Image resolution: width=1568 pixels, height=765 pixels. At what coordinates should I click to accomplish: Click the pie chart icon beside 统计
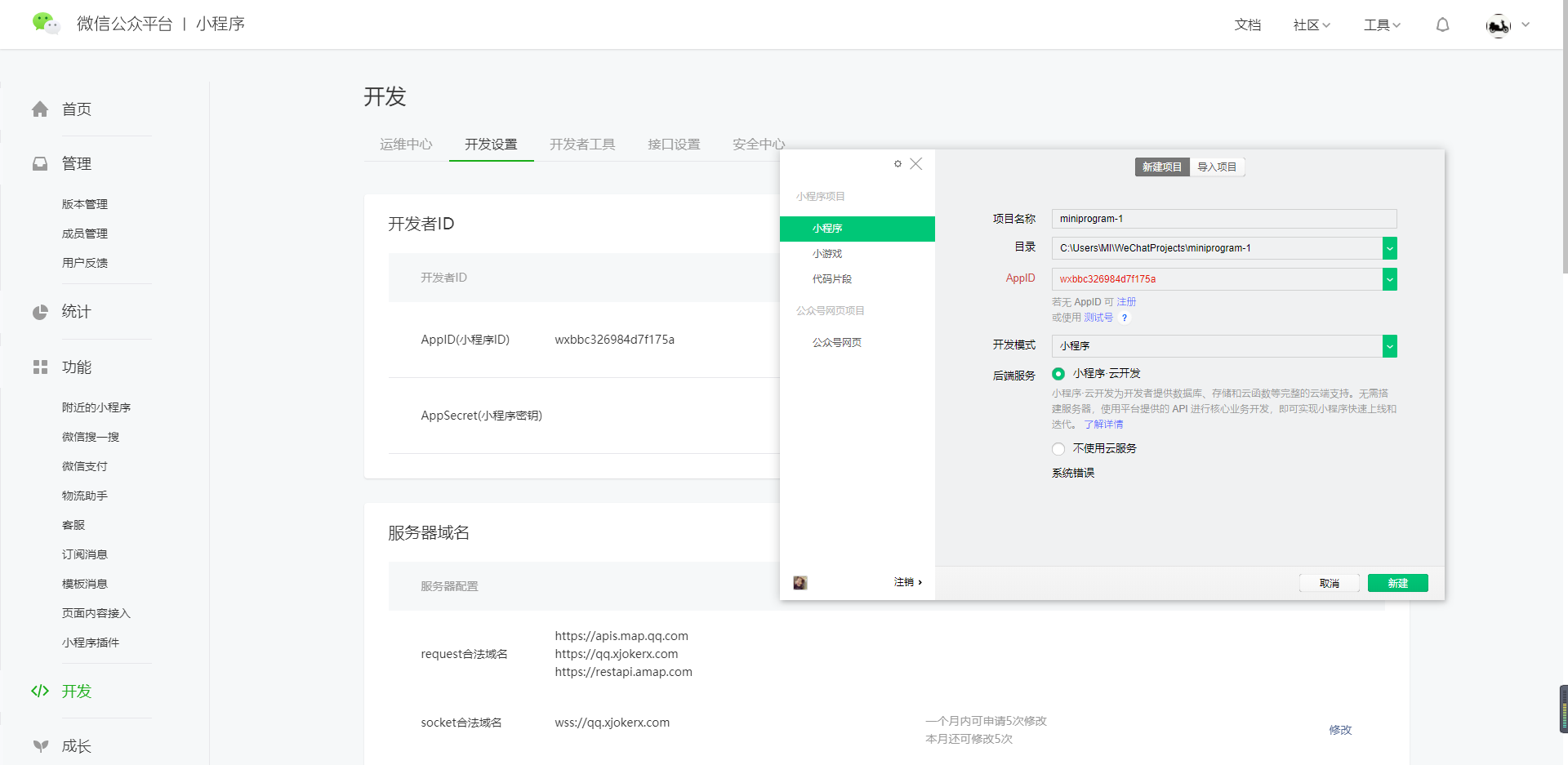click(40, 312)
